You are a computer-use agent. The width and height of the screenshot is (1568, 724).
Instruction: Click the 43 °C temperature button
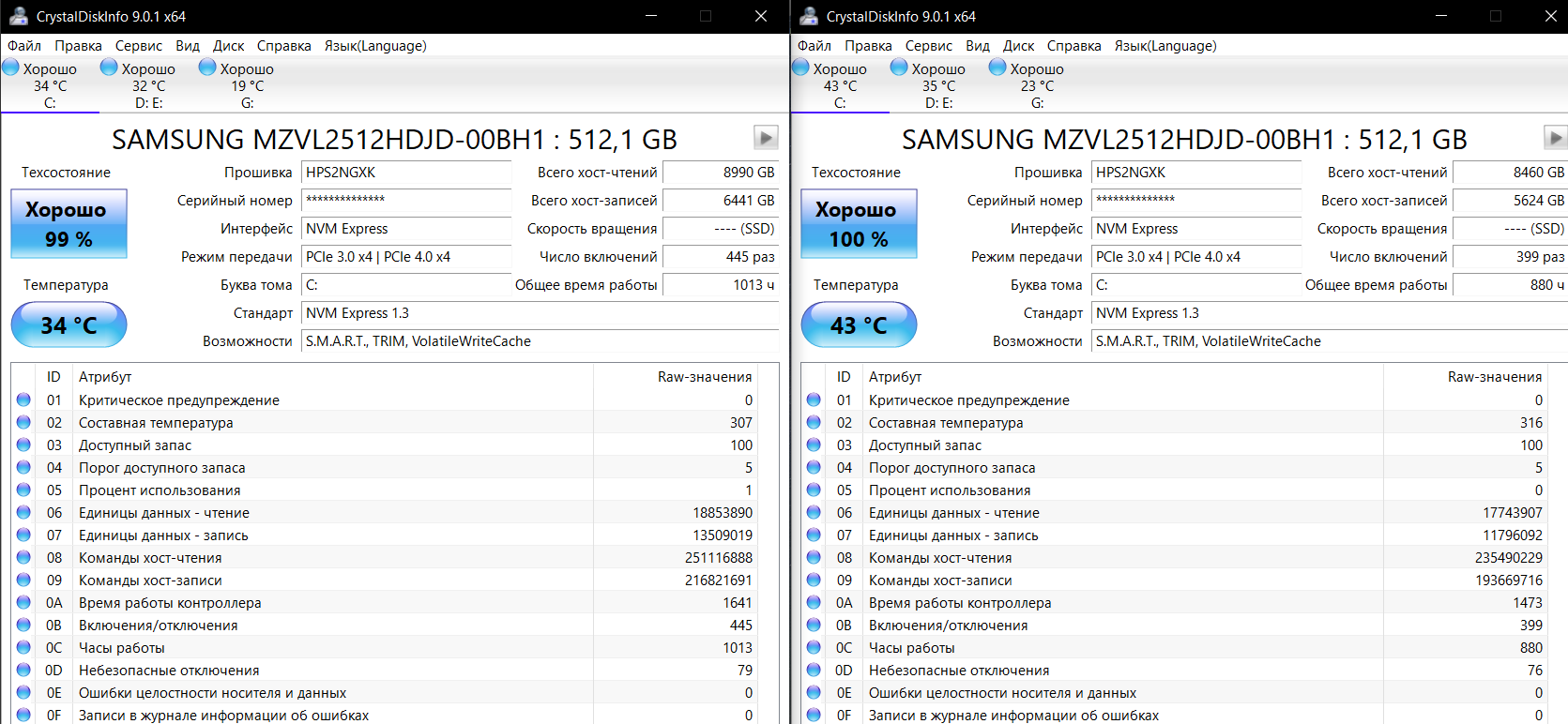(859, 325)
